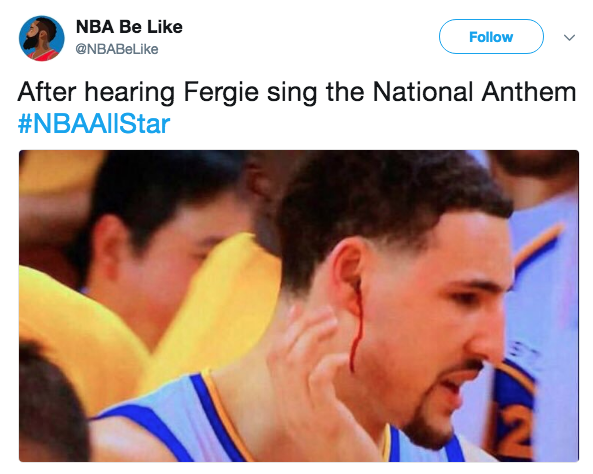Enlarge the attached tweet photo
593x474 pixels.
299,306
